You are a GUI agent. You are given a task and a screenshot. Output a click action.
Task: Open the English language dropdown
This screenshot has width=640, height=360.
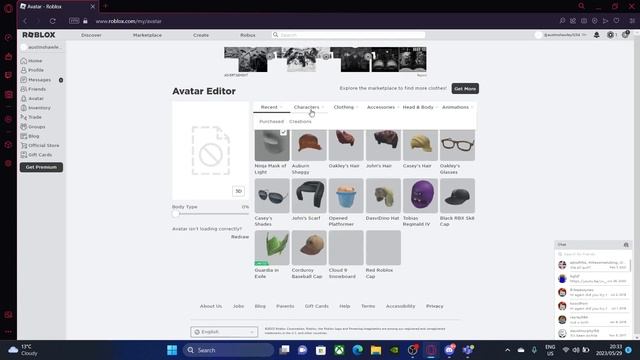pyautogui.click(x=224, y=332)
